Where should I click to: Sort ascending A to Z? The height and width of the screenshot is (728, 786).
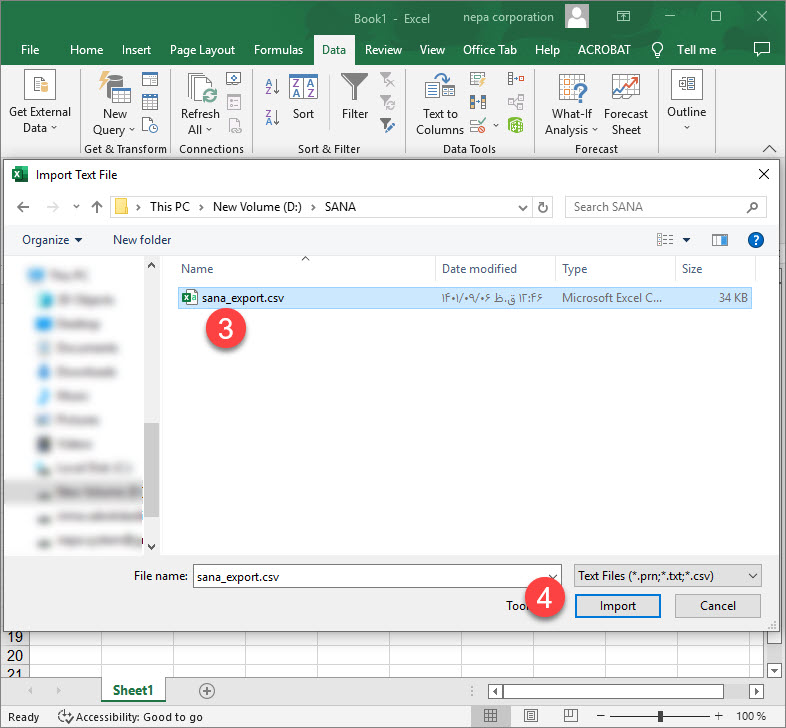coord(272,87)
